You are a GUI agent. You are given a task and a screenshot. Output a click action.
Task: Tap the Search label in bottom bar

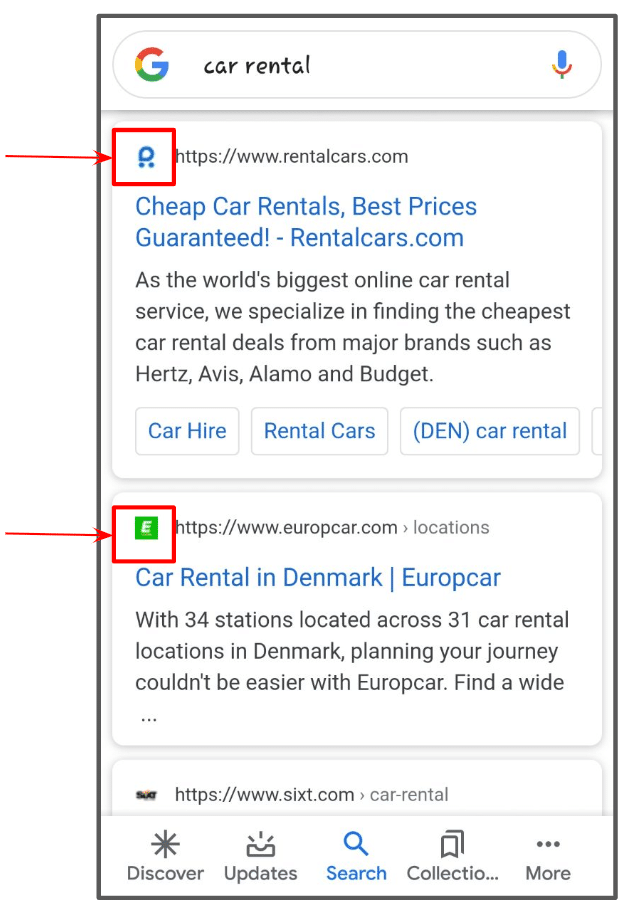click(356, 873)
